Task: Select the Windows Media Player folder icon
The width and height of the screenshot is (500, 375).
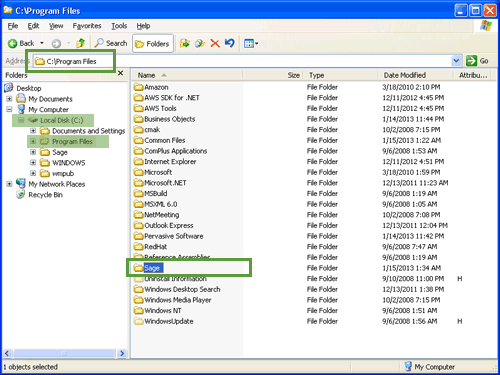Action: (138, 300)
